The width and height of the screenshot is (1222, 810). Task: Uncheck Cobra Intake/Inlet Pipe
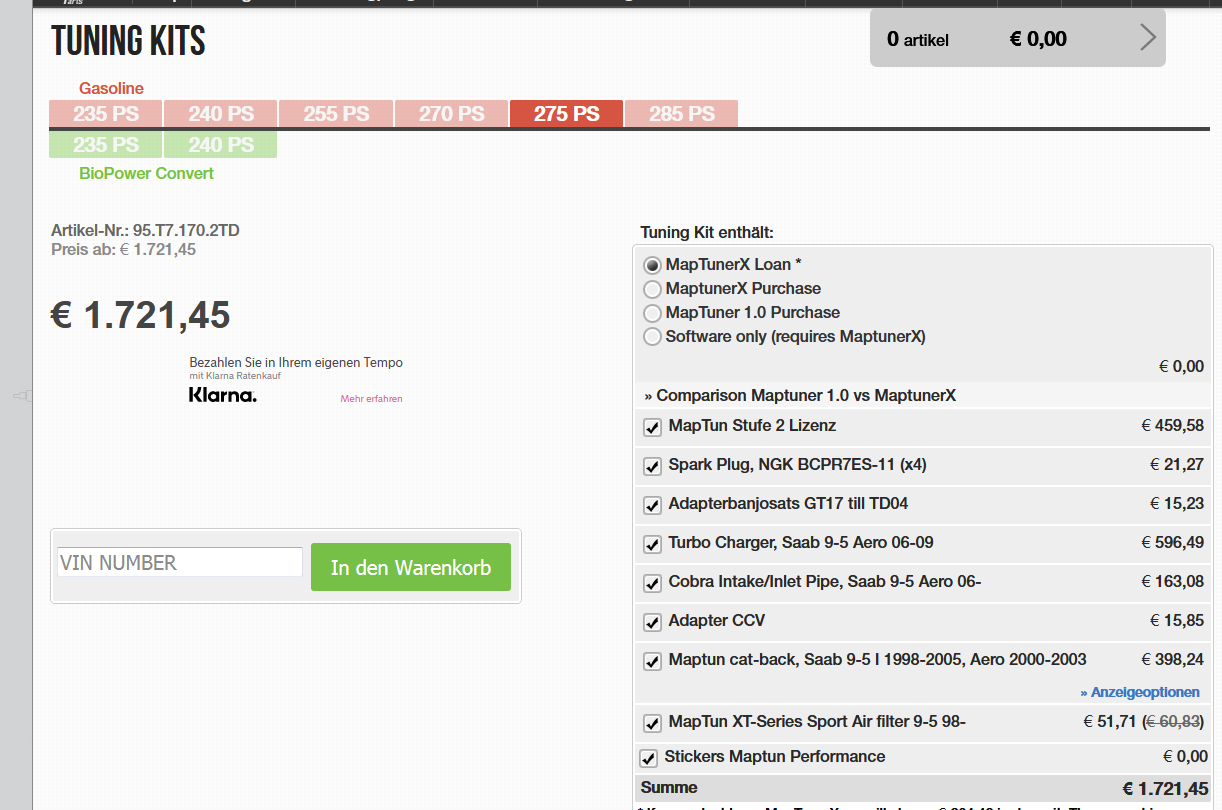(653, 583)
